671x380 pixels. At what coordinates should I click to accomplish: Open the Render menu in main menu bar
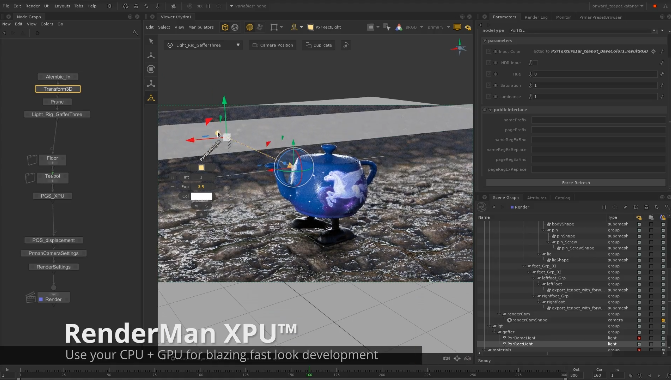point(33,6)
